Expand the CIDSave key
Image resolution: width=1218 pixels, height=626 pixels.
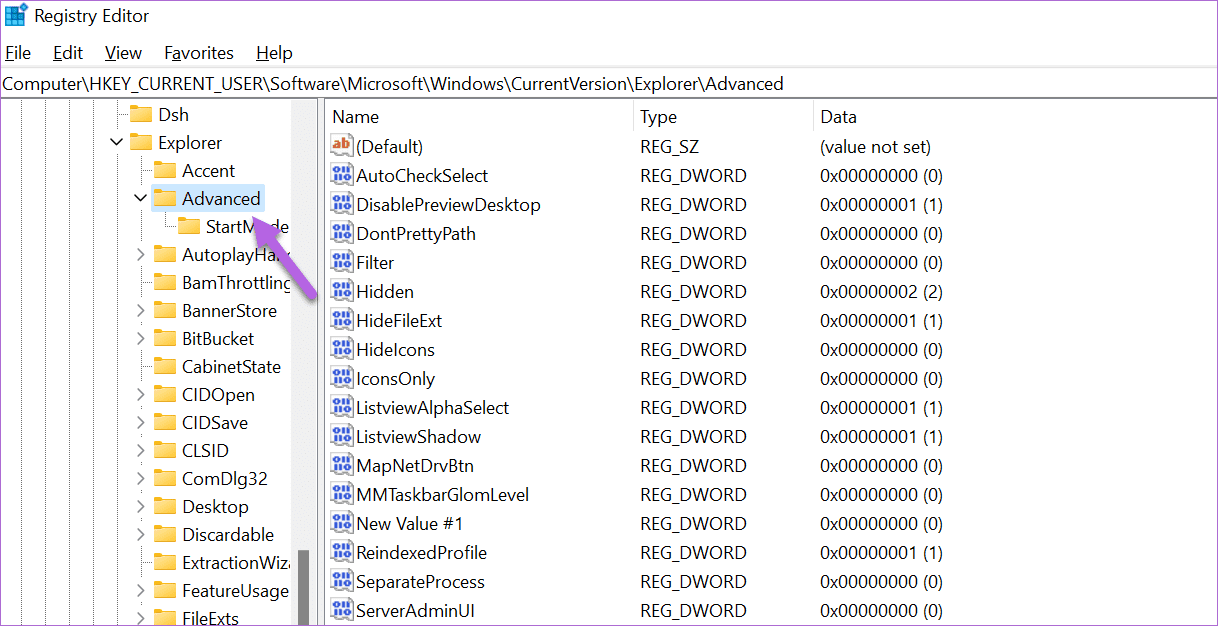tap(141, 423)
